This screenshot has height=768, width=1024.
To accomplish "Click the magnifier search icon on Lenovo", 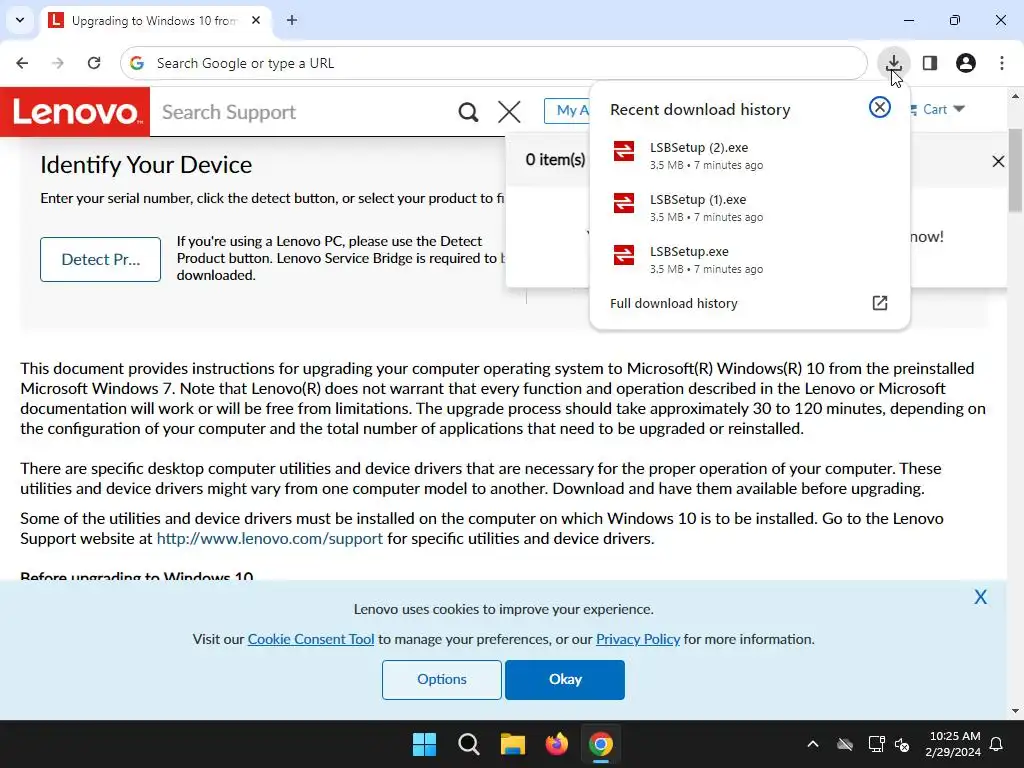I will pos(468,112).
